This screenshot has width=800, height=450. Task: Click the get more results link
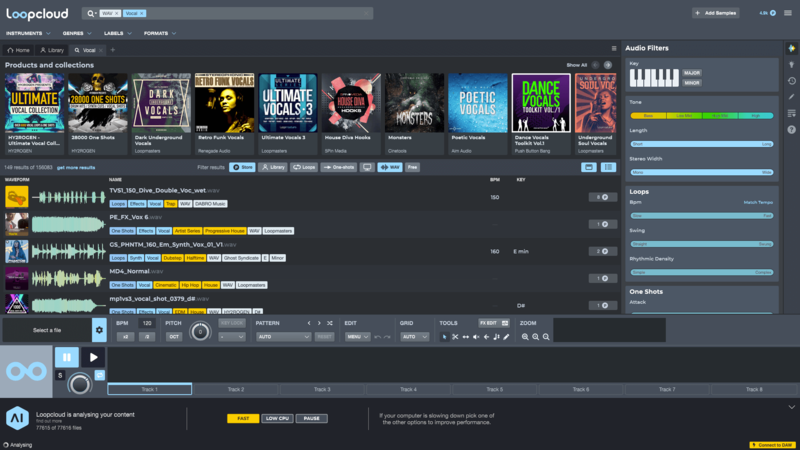pos(76,167)
